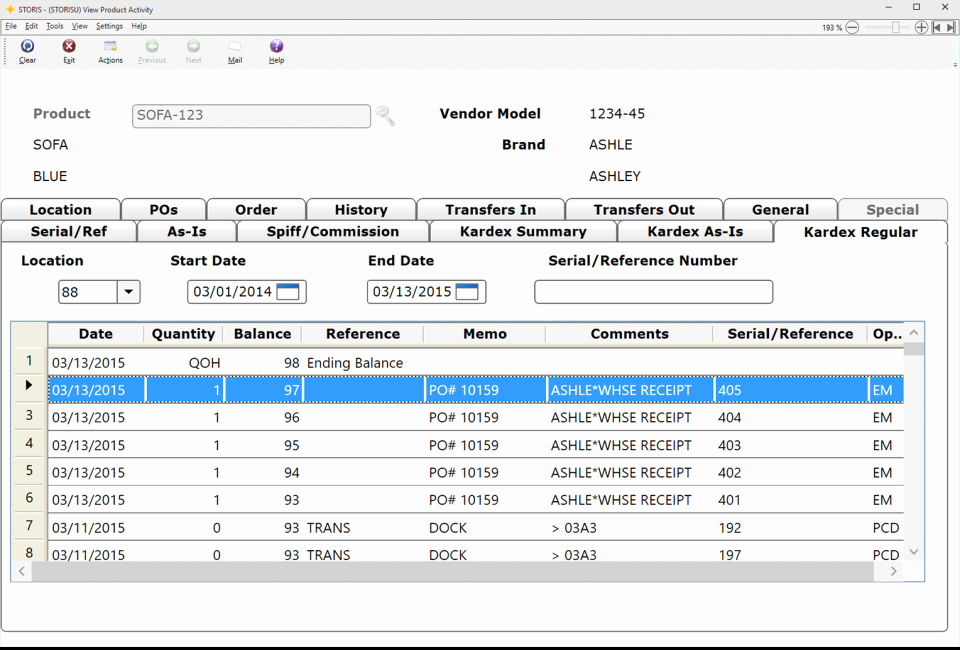Click the Date column header
Viewport: 960px width, 650px height.
click(96, 334)
